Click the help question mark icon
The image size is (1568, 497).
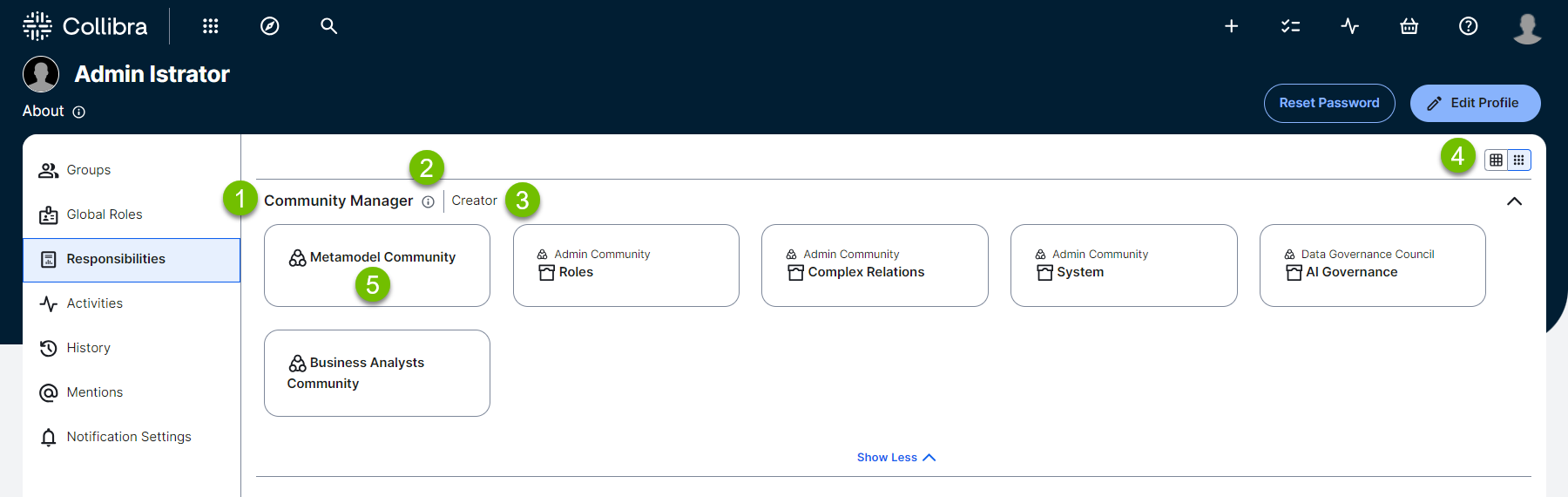pyautogui.click(x=1468, y=26)
